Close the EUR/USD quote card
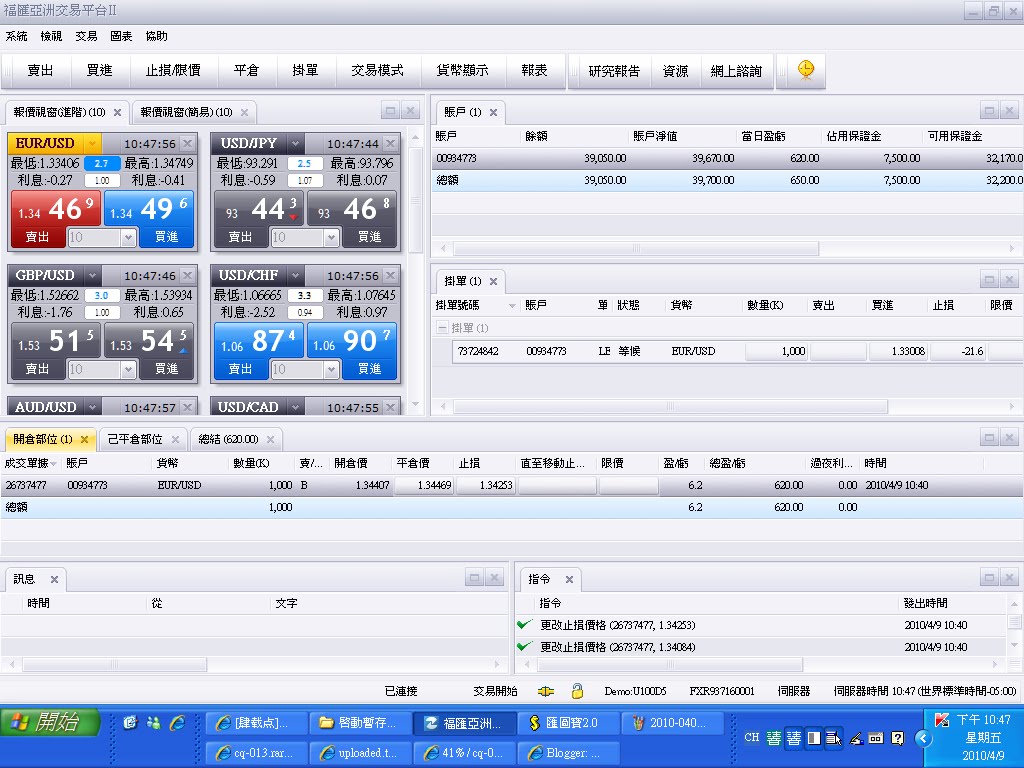The width and height of the screenshot is (1024, 768). 187,143
